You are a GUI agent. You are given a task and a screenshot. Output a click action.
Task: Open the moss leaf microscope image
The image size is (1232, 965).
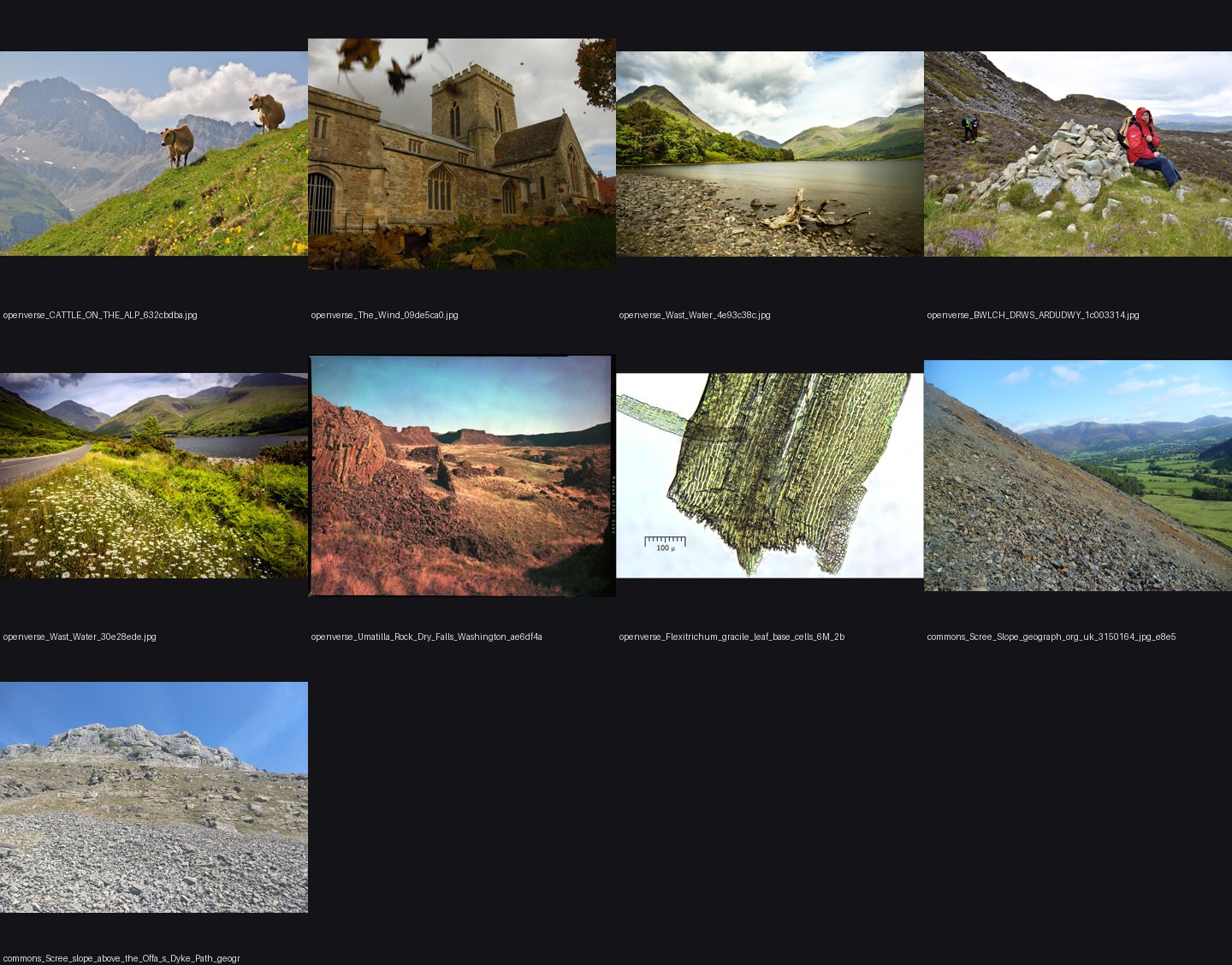770,476
